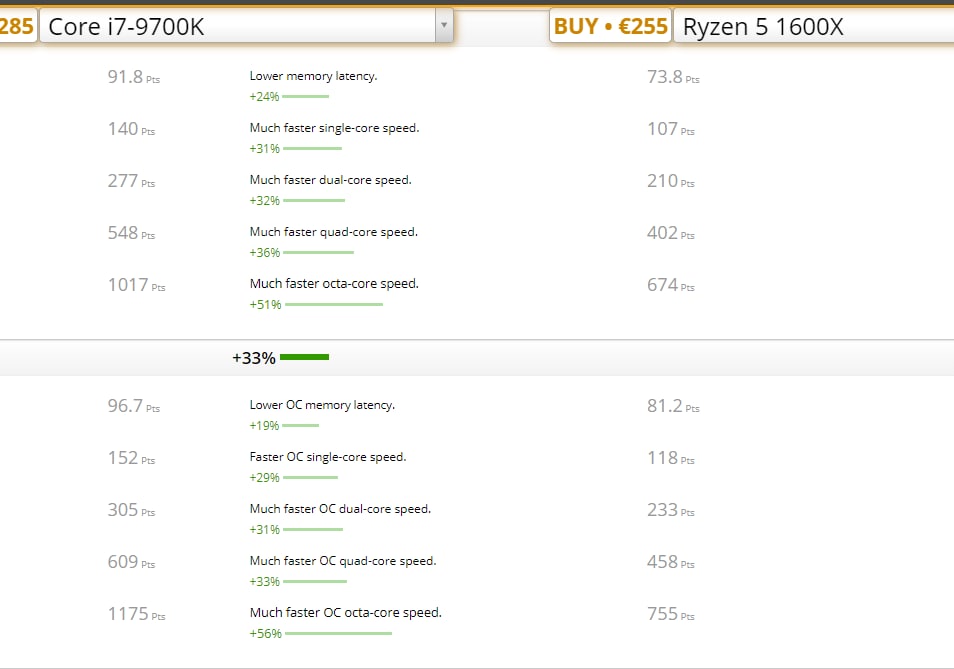Click the +24% memory latency bar
The height and width of the screenshot is (669, 954).
305,97
